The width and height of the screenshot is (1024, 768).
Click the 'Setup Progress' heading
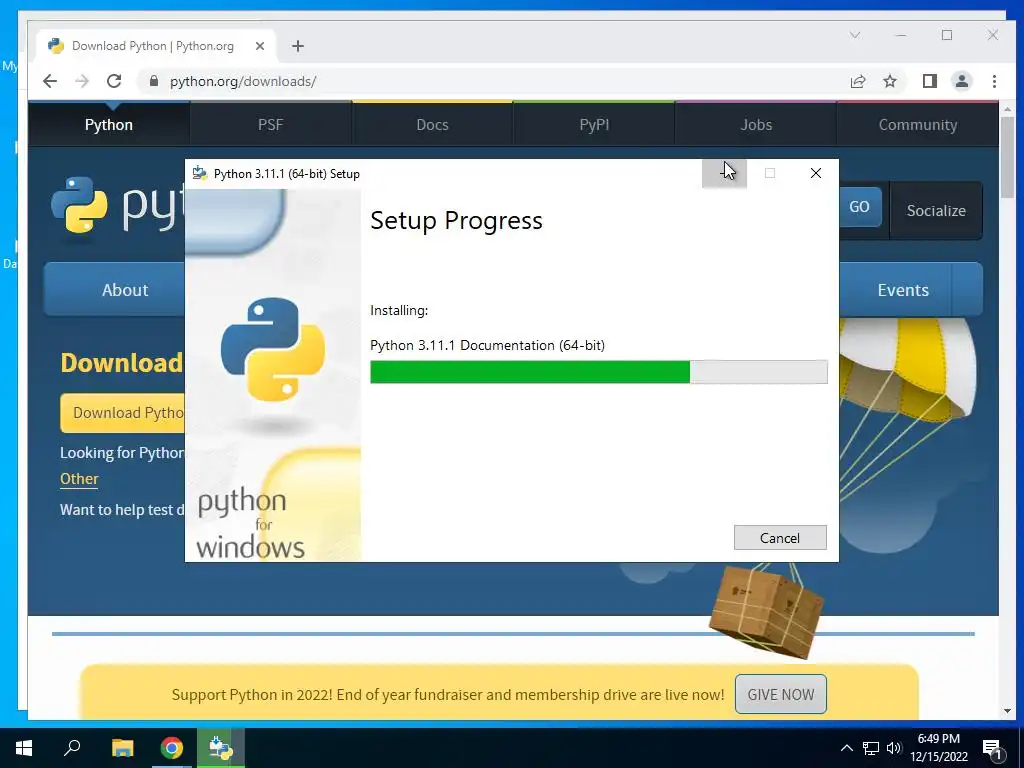point(456,221)
